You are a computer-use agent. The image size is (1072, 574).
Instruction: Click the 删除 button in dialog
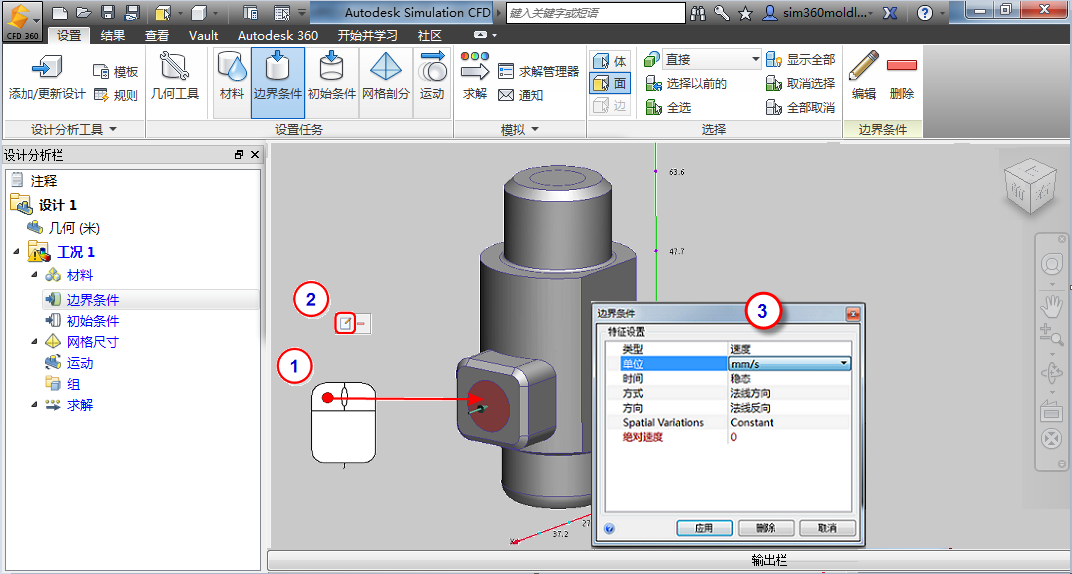766,528
